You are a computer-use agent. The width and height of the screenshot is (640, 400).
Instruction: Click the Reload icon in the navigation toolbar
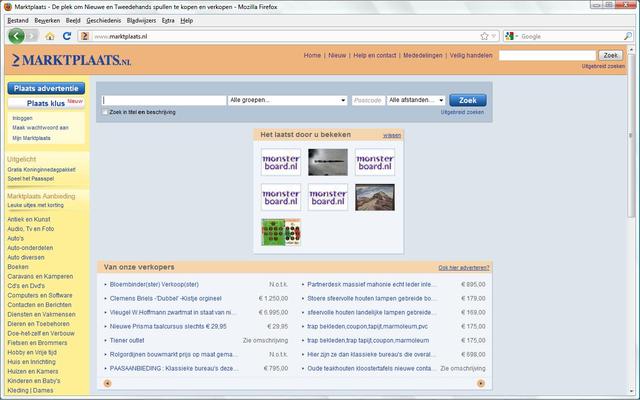pos(68,36)
